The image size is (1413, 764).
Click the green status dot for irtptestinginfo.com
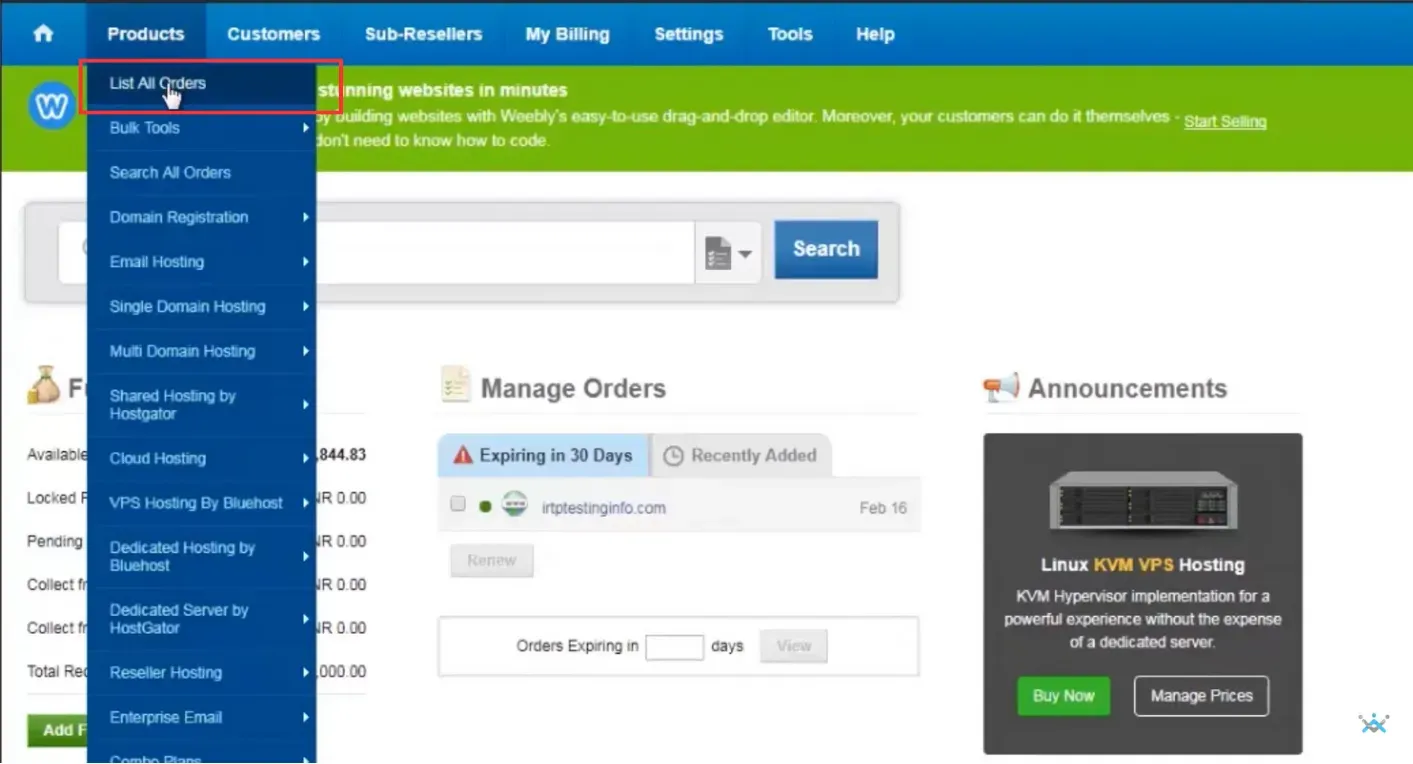click(485, 506)
